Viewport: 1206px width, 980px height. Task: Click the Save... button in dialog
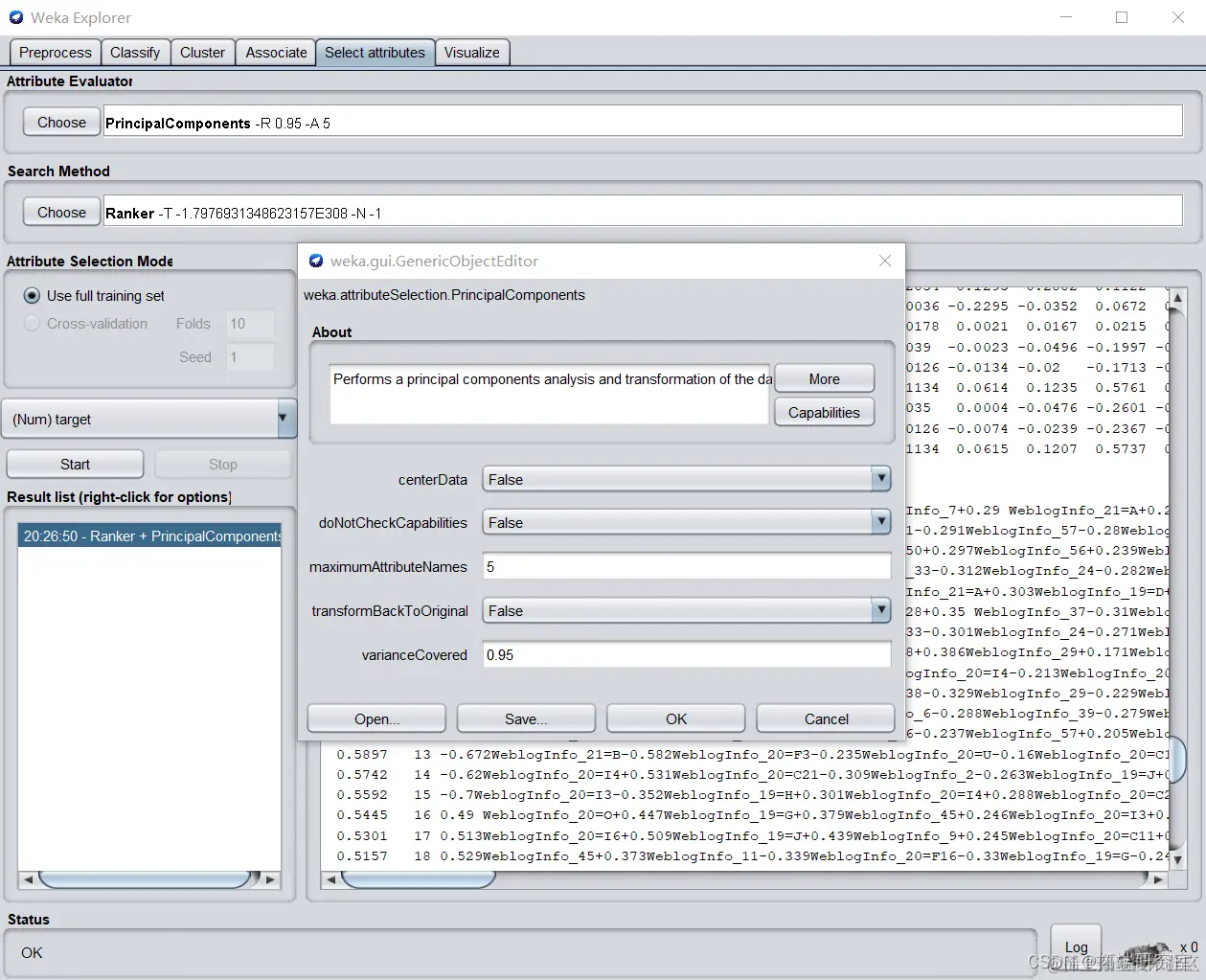[526, 718]
